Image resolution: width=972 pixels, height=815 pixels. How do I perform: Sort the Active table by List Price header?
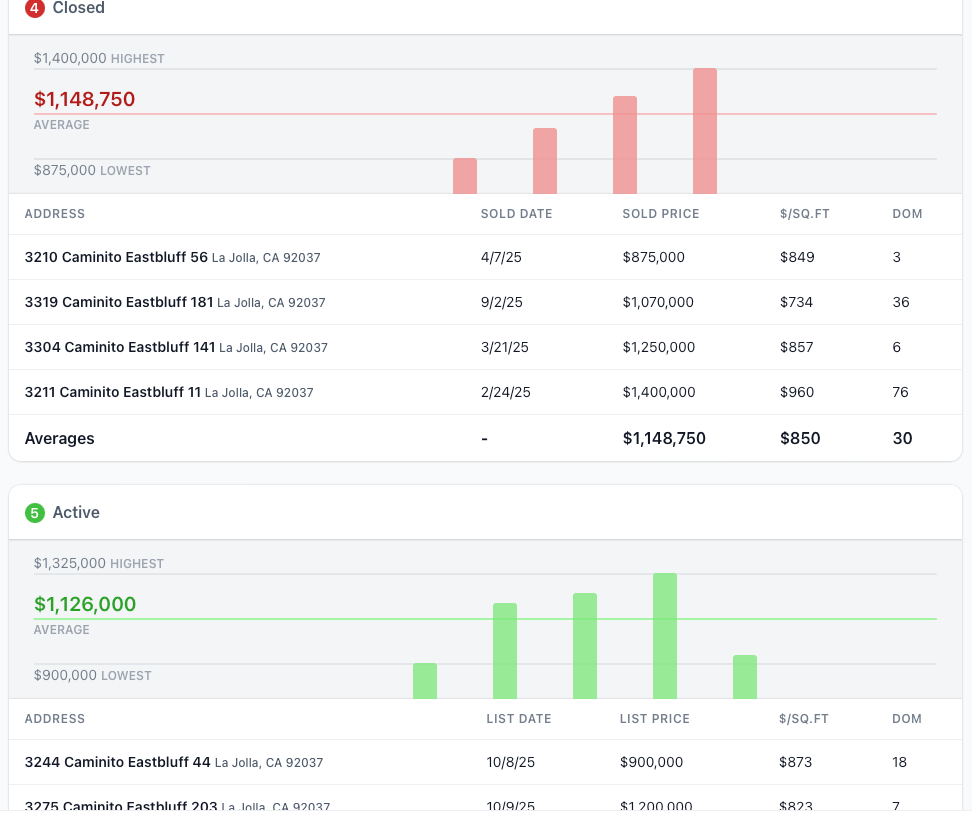pyautogui.click(x=654, y=719)
